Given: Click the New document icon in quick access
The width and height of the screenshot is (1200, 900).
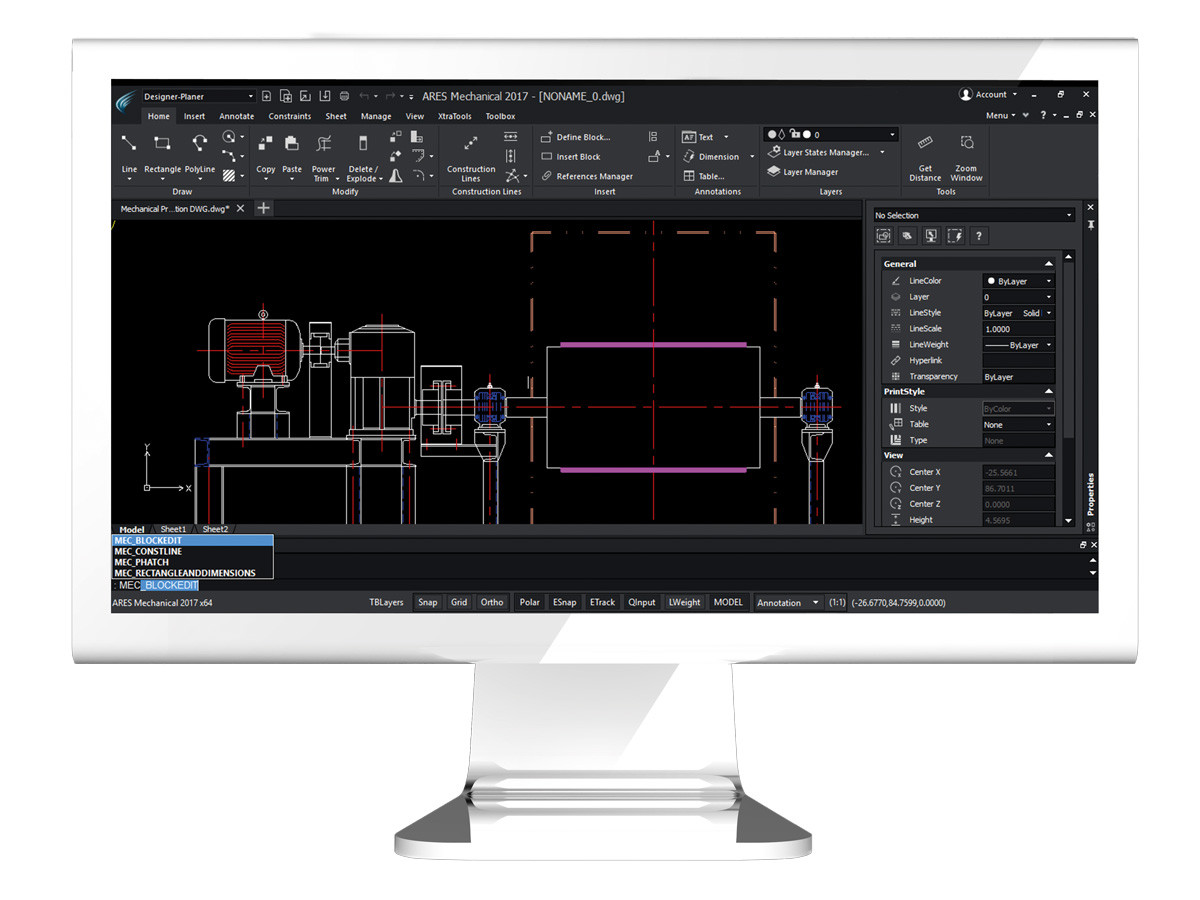Looking at the screenshot, I should click(x=266, y=96).
